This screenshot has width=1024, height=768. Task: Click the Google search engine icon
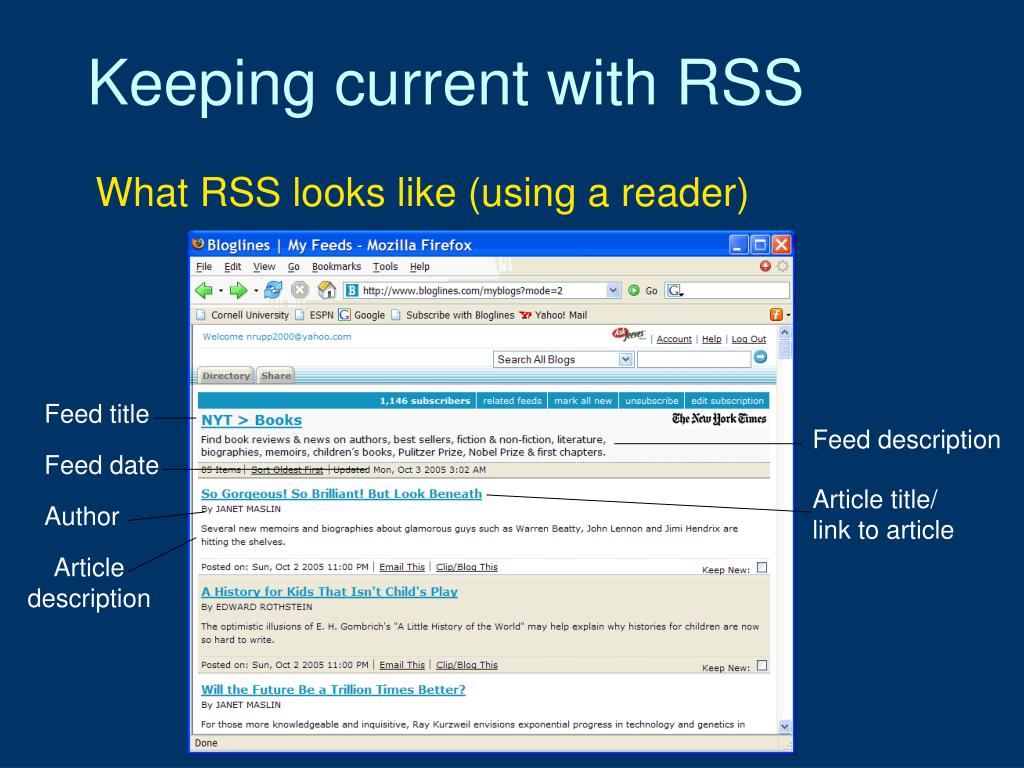675,291
